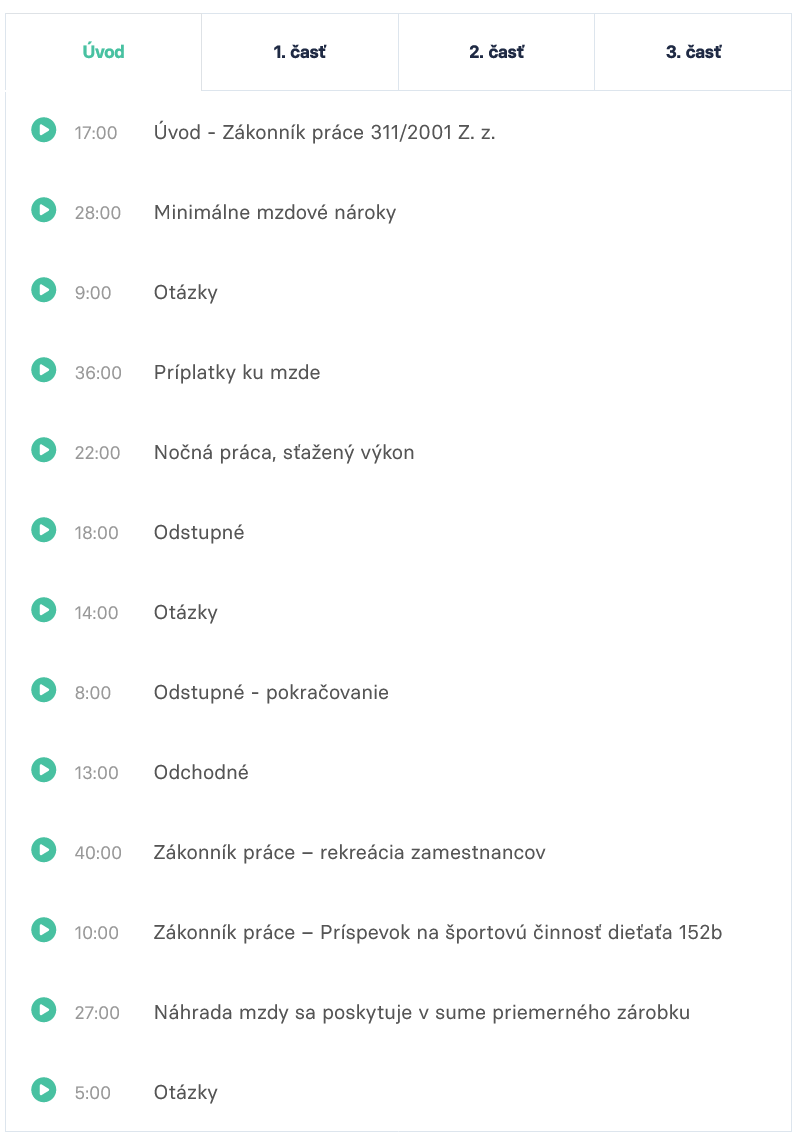The height and width of the screenshot is (1138, 798).
Task: Click play icon beside Príplatky ku mzde
Action: [44, 370]
